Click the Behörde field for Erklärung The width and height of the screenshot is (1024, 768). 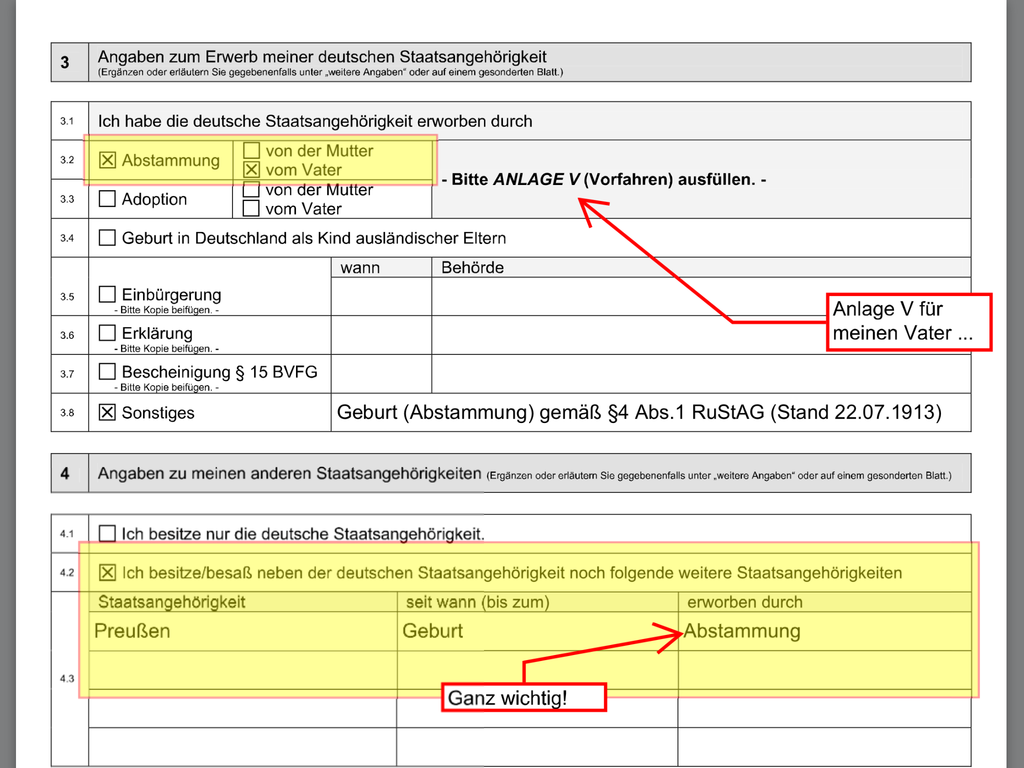point(700,335)
